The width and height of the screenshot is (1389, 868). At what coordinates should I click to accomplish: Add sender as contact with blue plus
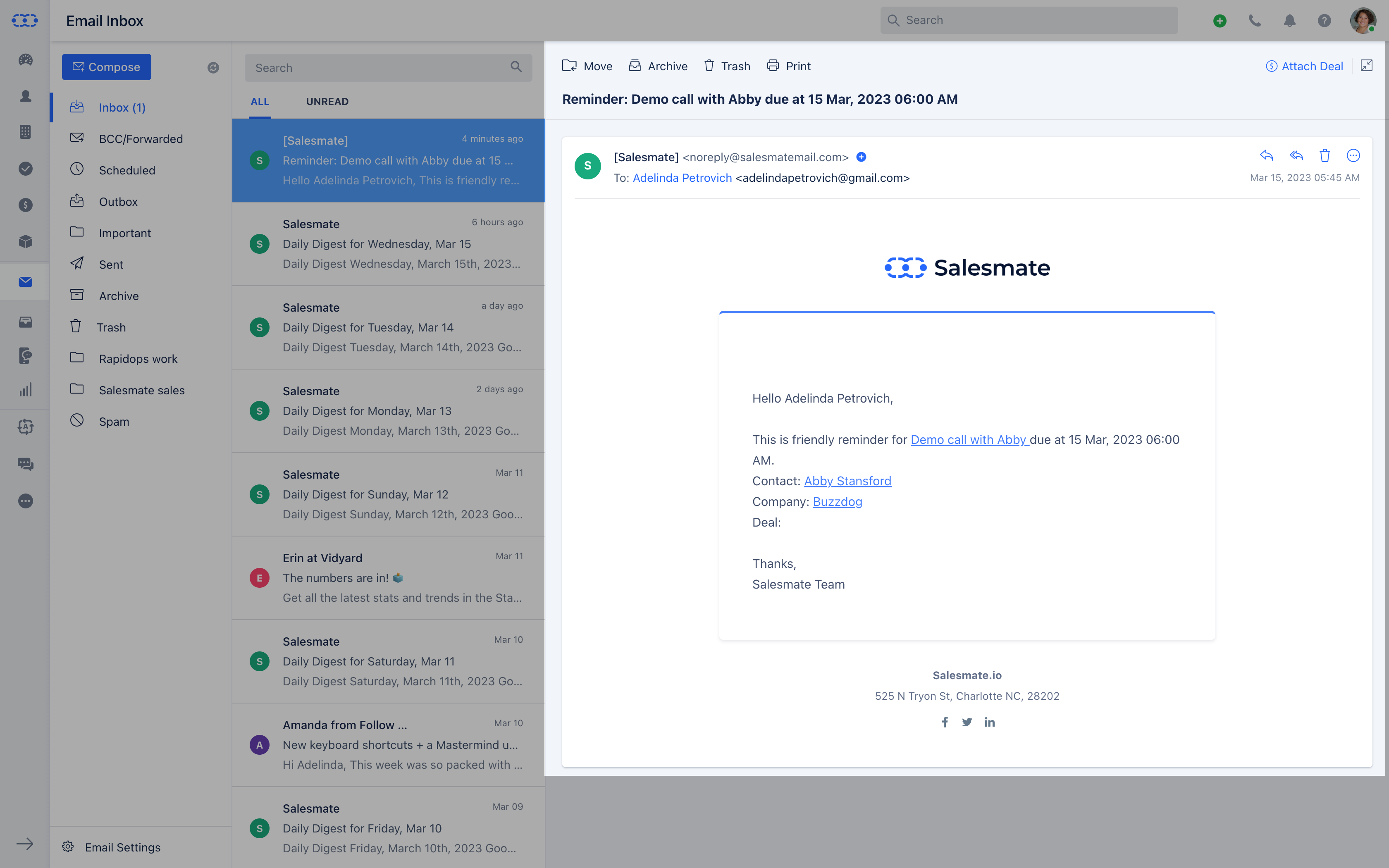click(x=861, y=157)
